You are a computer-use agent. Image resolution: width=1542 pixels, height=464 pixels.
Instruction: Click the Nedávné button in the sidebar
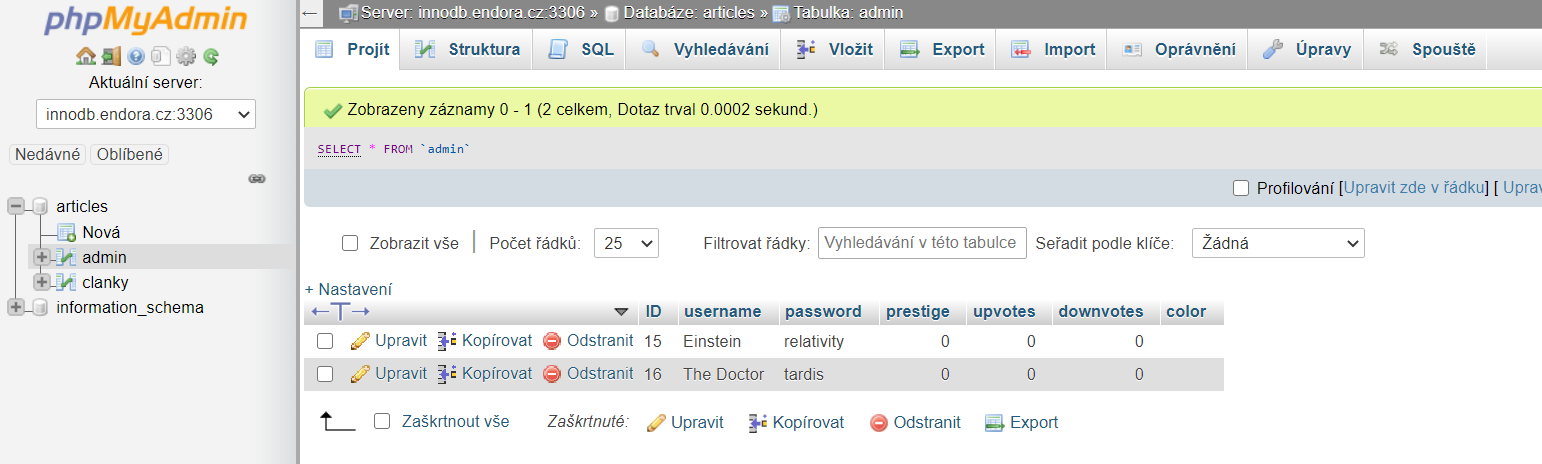coord(47,154)
